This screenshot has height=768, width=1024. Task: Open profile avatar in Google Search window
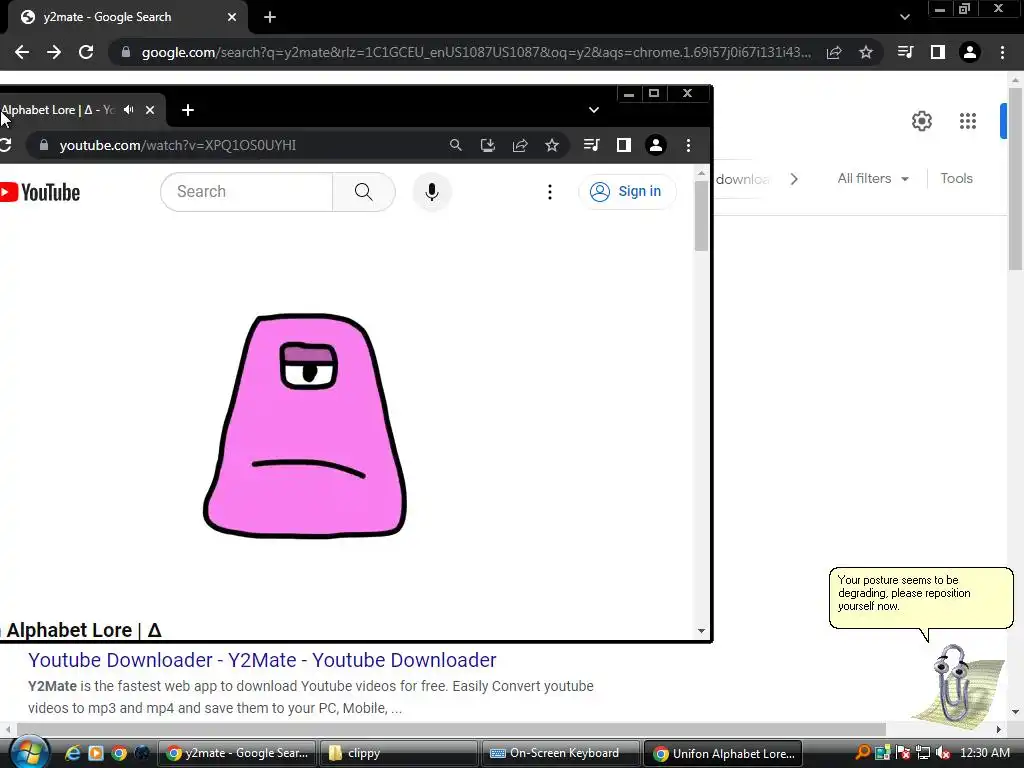coord(970,52)
